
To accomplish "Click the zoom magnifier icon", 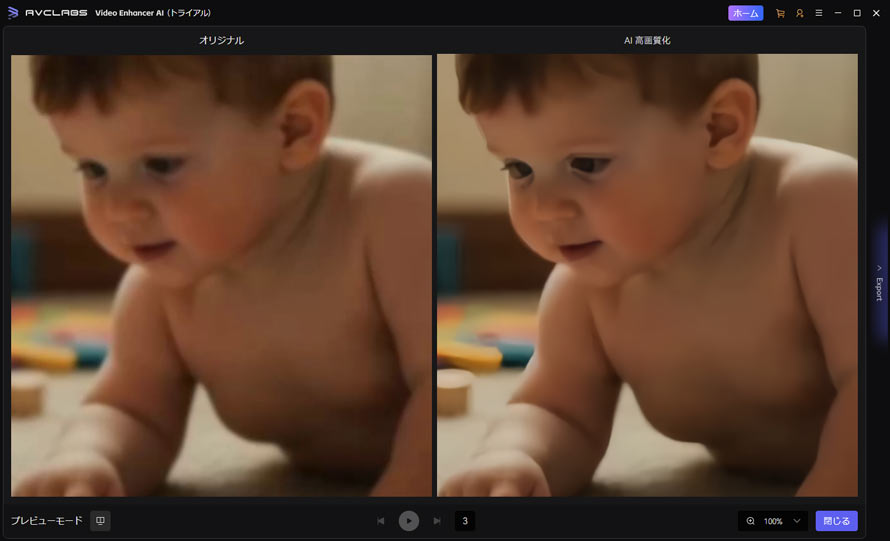I will pyautogui.click(x=750, y=521).
